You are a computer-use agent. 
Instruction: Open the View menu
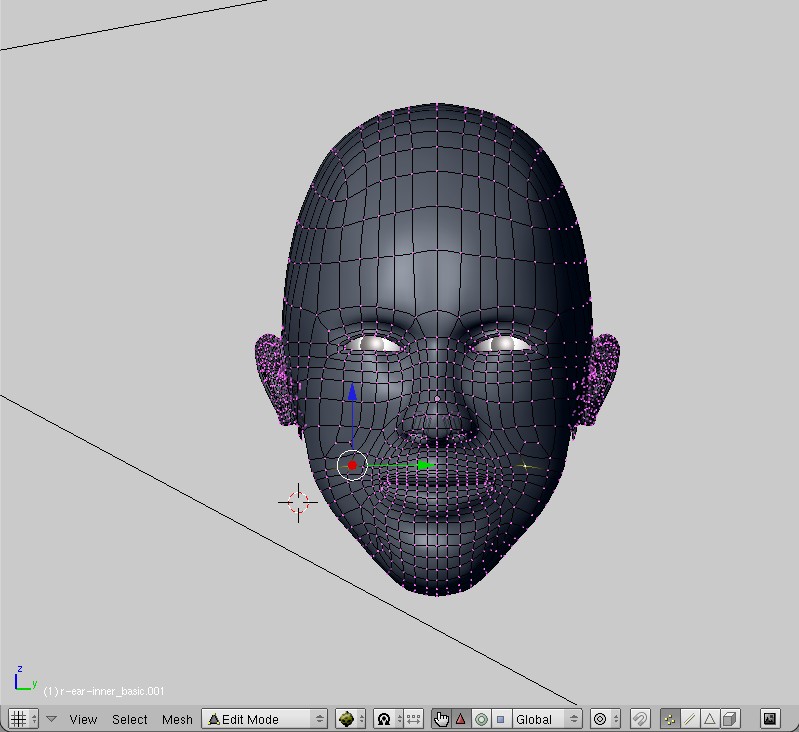coord(83,719)
